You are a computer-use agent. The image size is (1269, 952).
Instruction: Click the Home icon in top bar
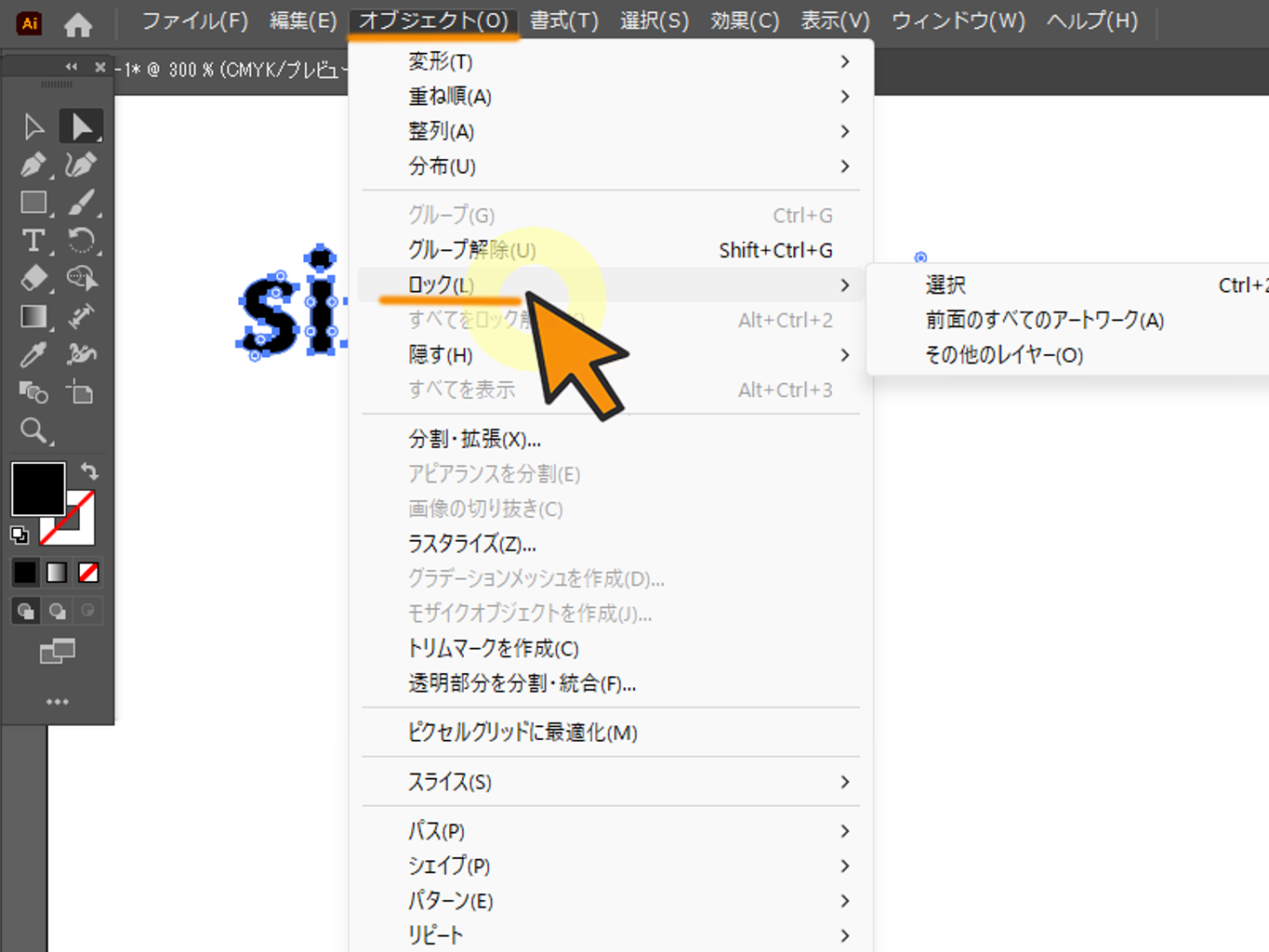[x=78, y=24]
